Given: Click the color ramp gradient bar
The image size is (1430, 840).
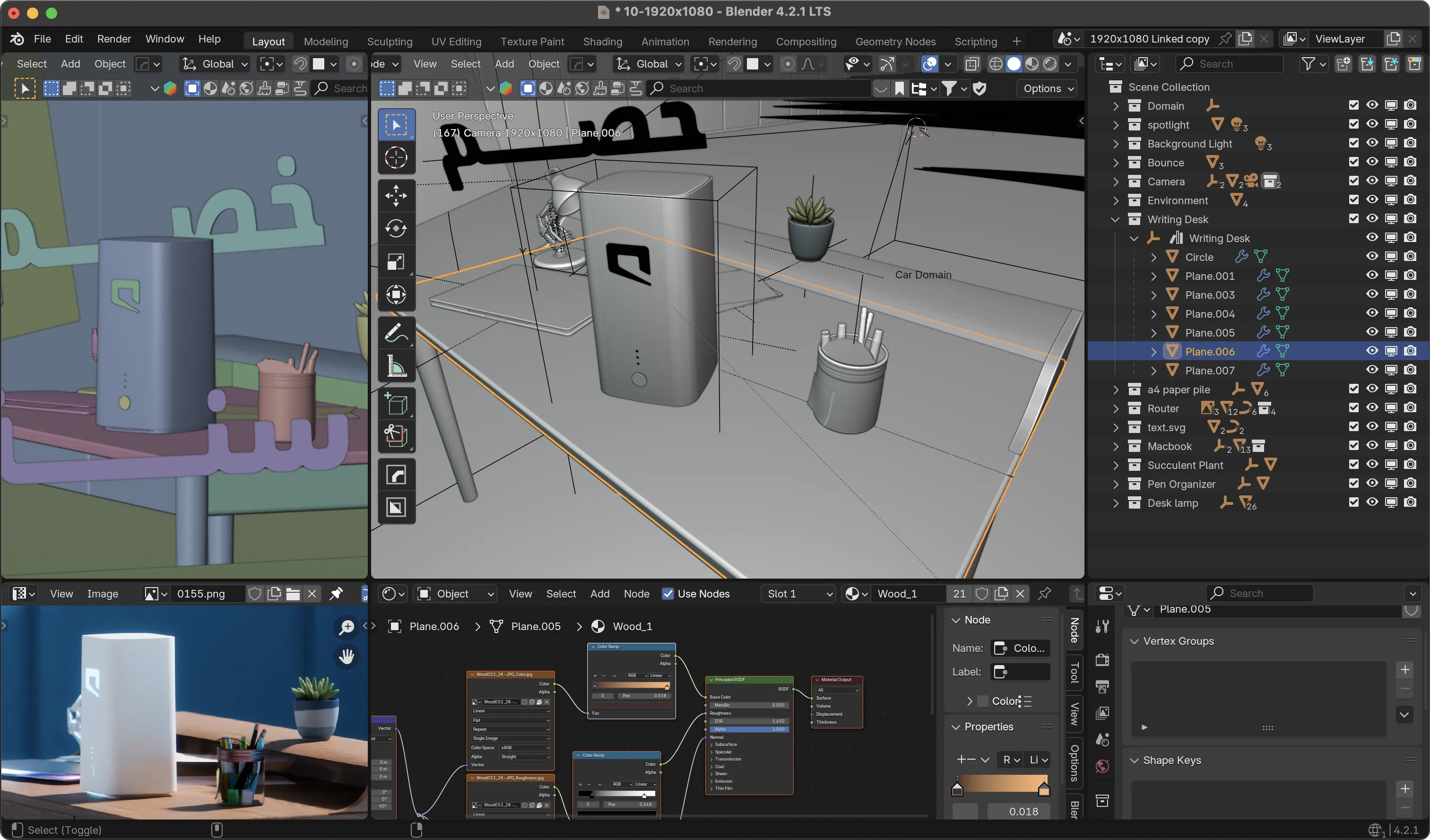Looking at the screenshot, I should 1000,784.
